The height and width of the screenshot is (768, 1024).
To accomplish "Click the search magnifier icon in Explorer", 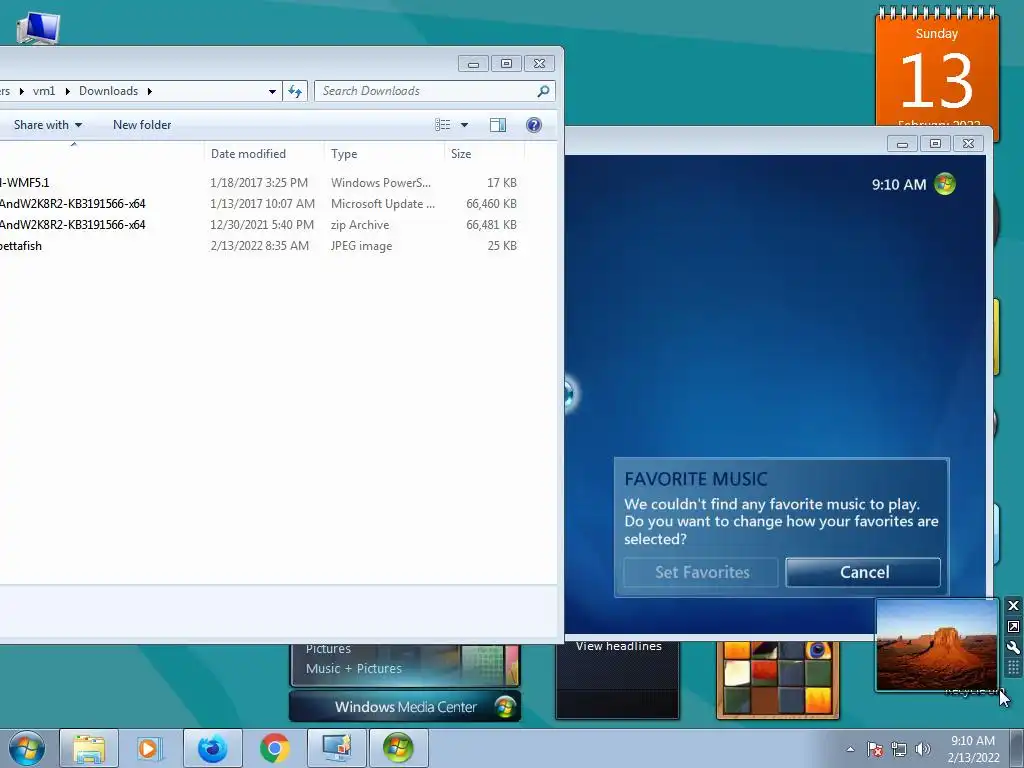I will 543,91.
